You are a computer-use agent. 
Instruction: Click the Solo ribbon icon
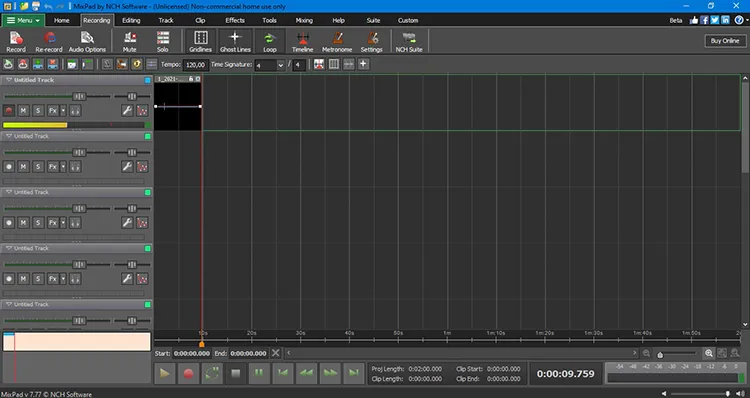tap(163, 41)
